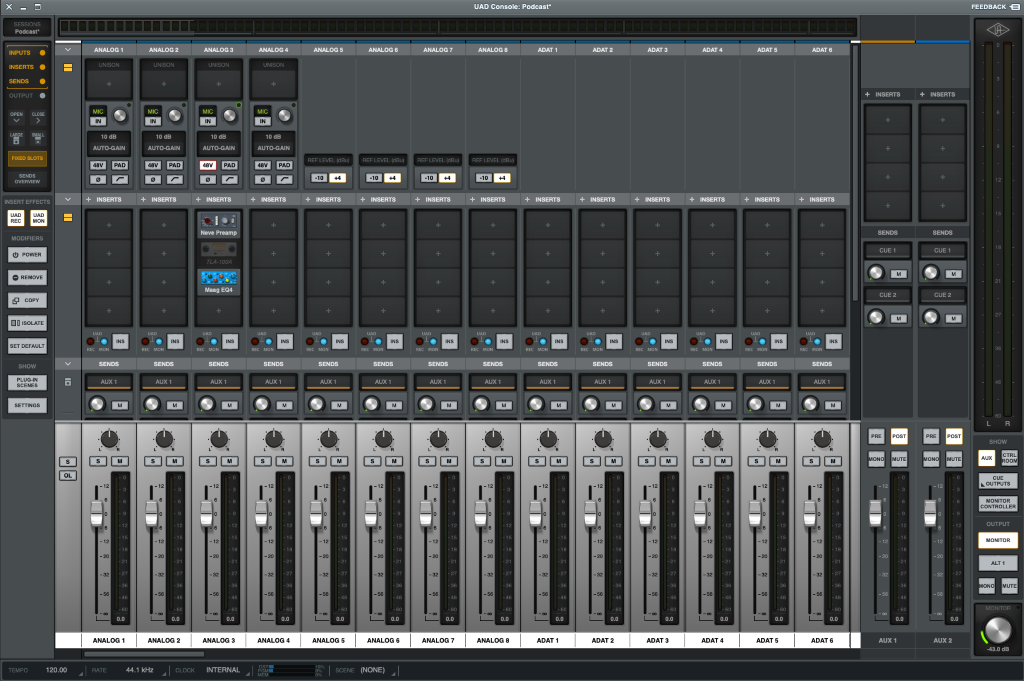This screenshot has height=681, width=1024.
Task: Click the monitor level knob
Action: coord(997,630)
